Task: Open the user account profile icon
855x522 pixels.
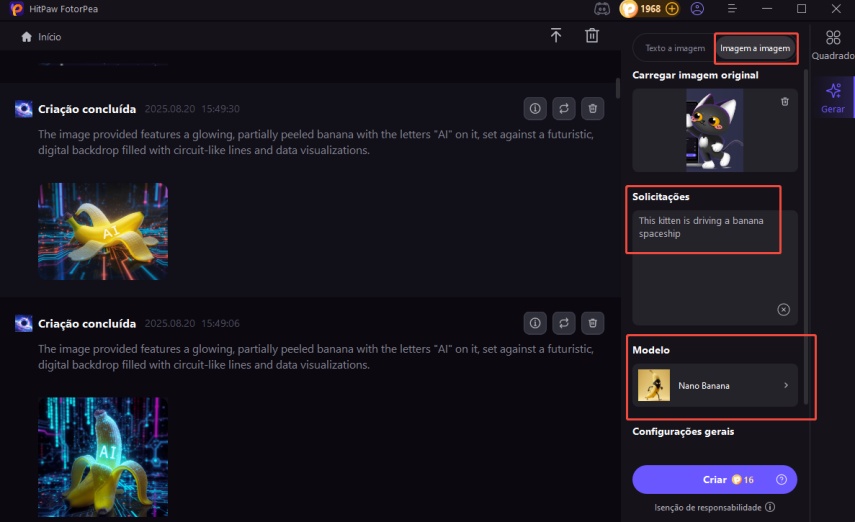Action: coord(697,9)
